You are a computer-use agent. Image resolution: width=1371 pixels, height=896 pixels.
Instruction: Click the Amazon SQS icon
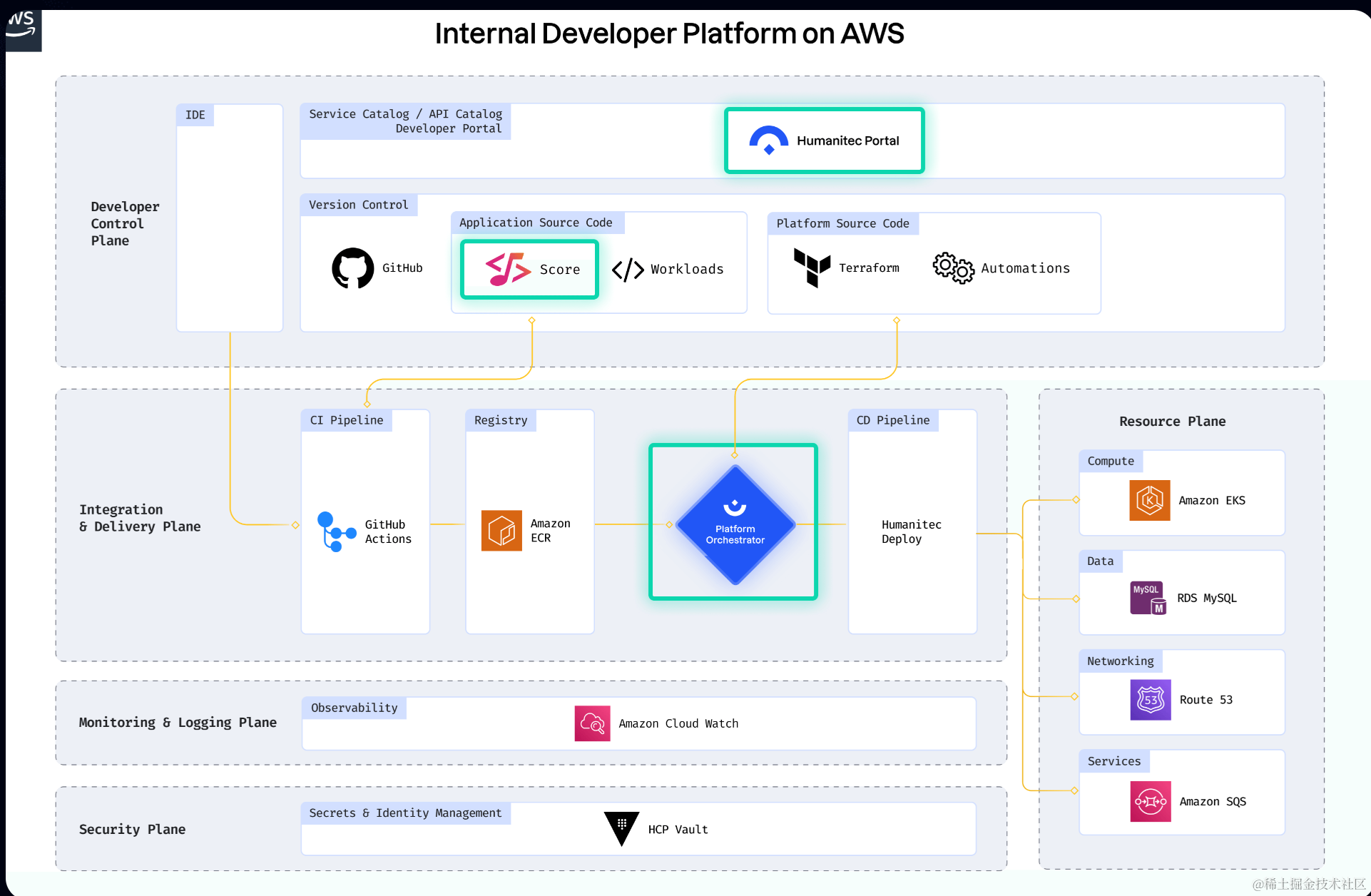pos(1150,801)
